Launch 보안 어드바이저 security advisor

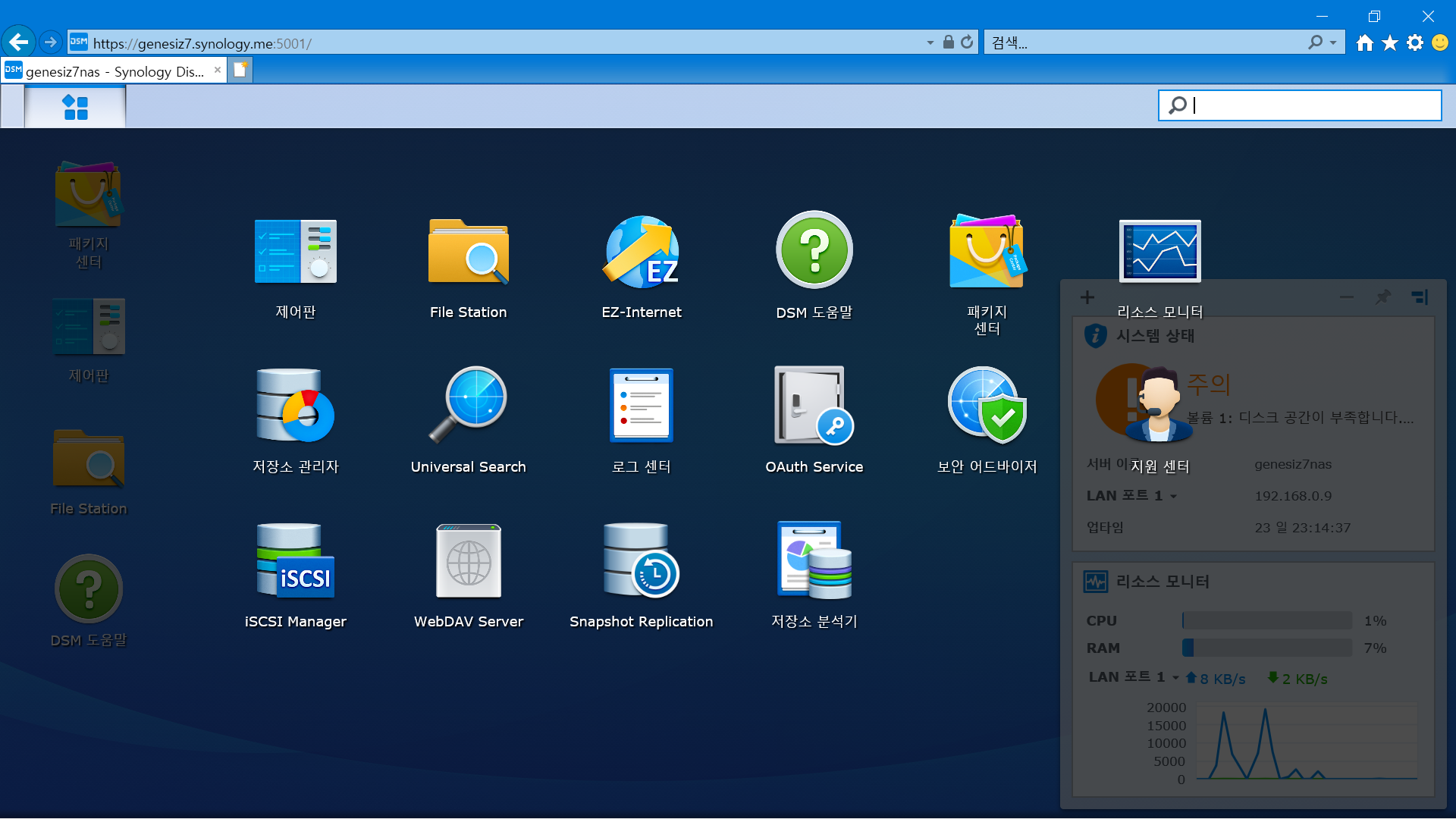point(987,406)
